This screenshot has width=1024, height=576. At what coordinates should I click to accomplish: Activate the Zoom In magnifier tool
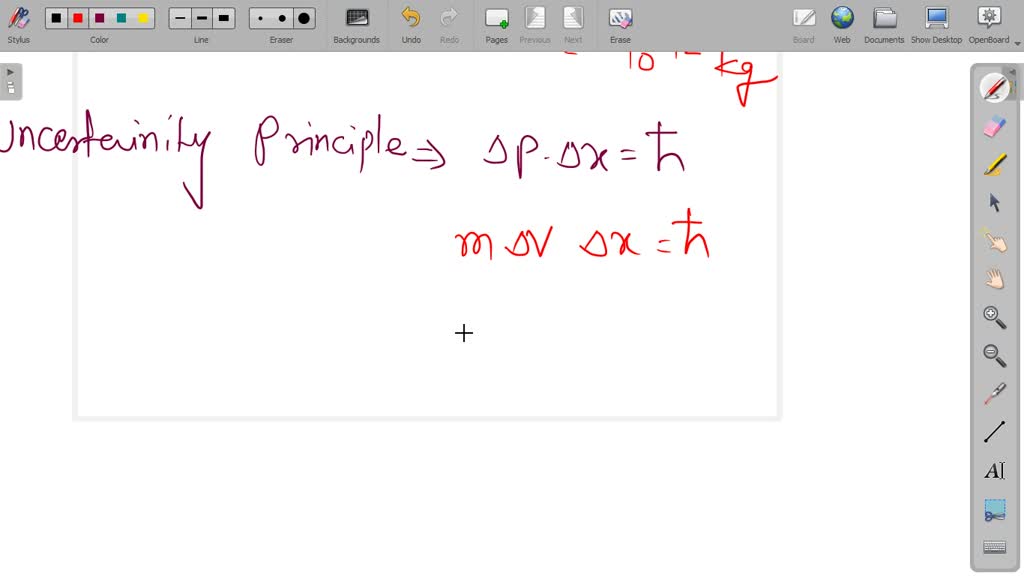(x=993, y=317)
